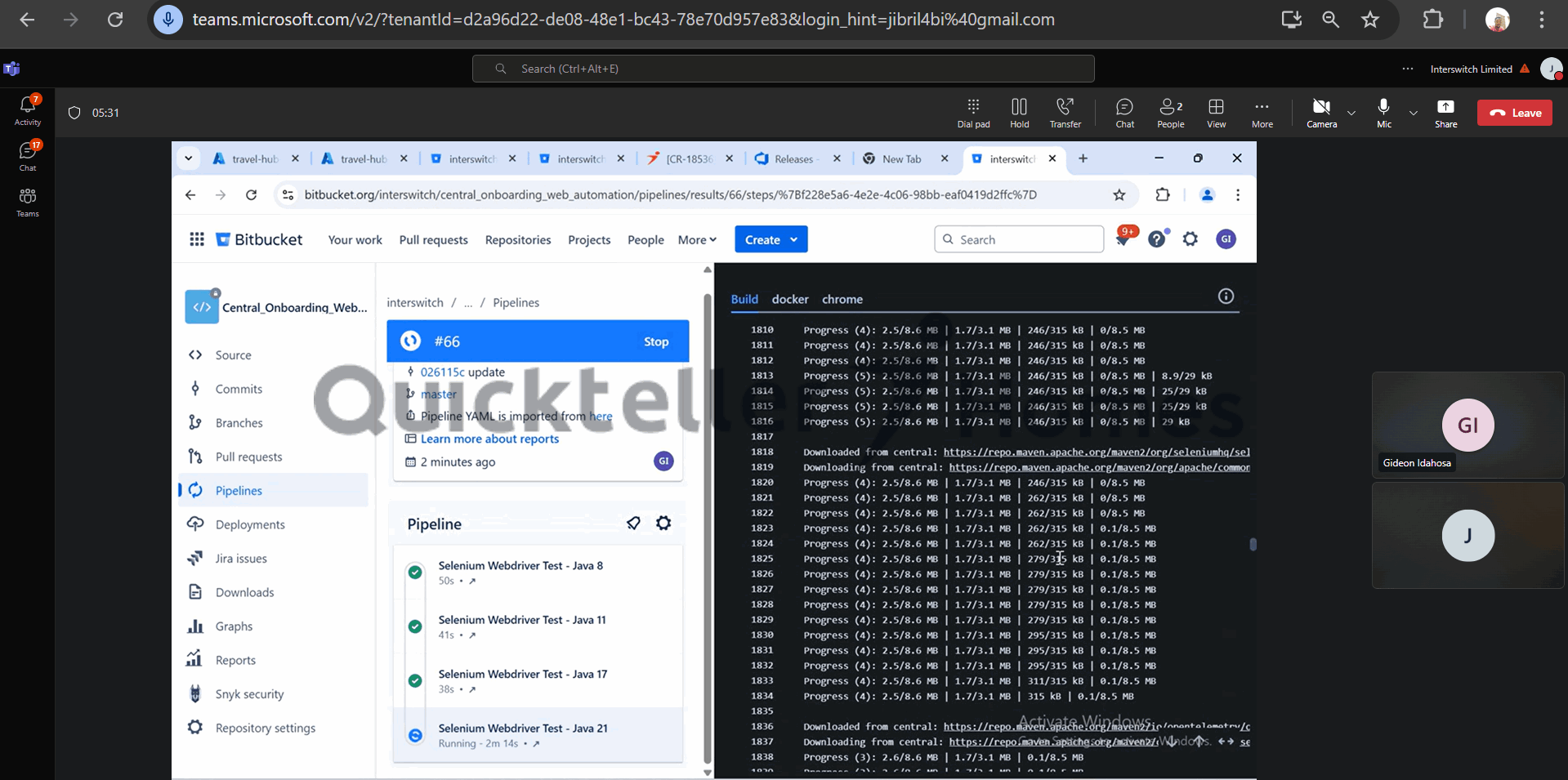This screenshot has width=1568, height=780.
Task: Click the Transfer call icon
Action: [1065, 113]
